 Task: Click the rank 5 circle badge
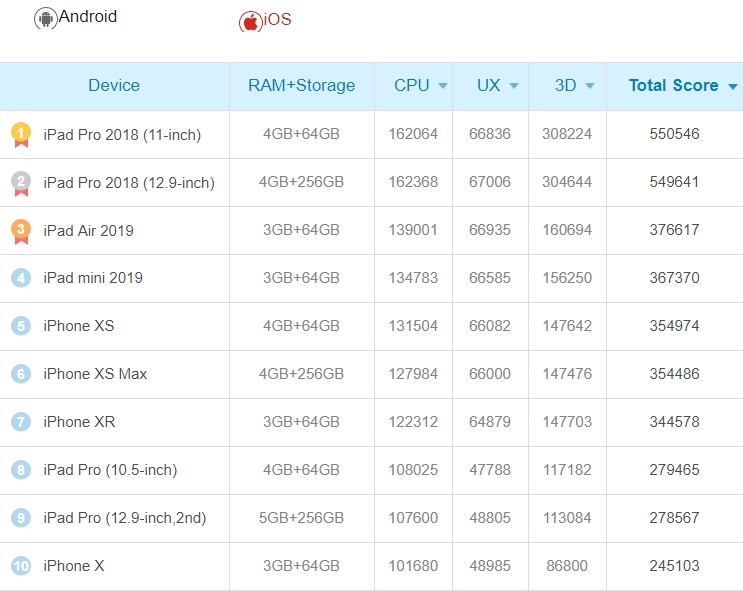pyautogui.click(x=21, y=326)
